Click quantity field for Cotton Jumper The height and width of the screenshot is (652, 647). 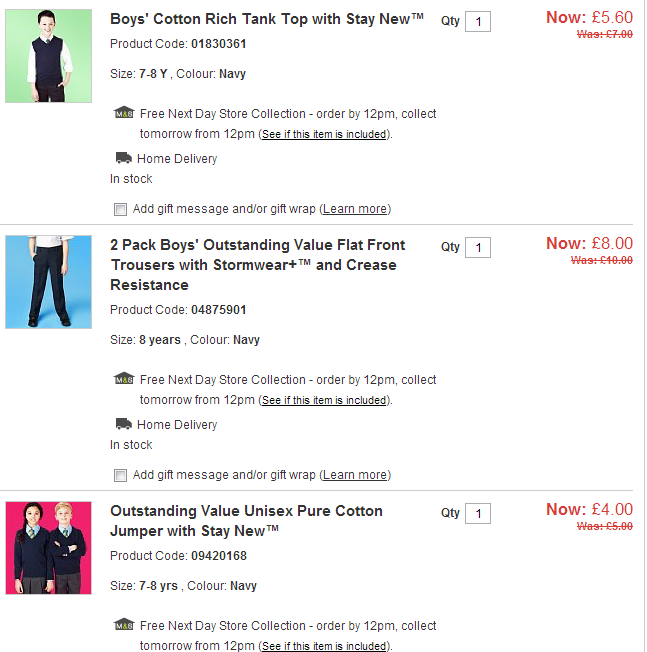click(x=478, y=514)
